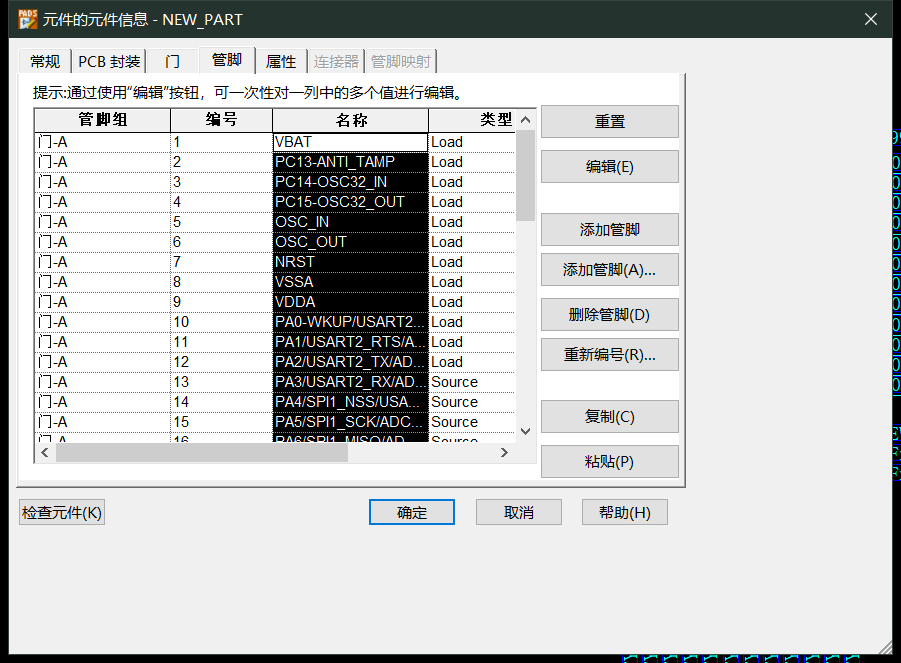Viewport: 901px width, 663px height.
Task: Select the 管脚 tab
Action: pos(227,60)
